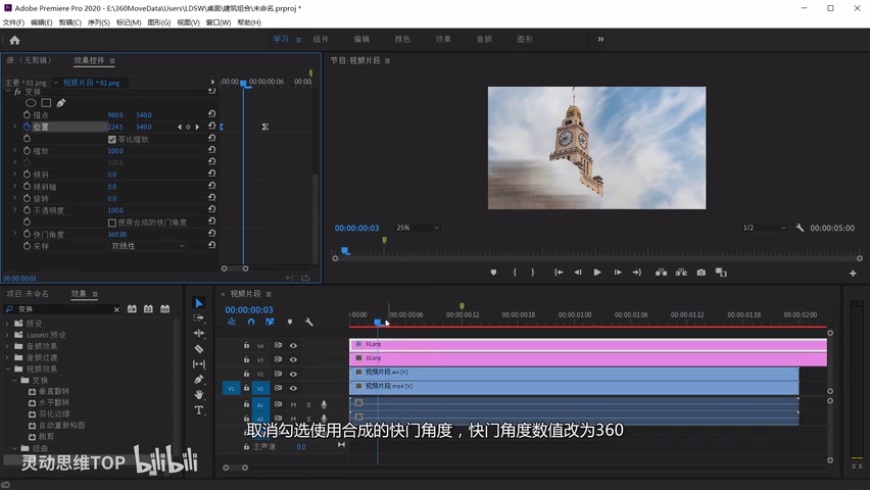Select the Selection (arrow) tool
Screen dimensions: 870x490
pyautogui.click(x=199, y=303)
